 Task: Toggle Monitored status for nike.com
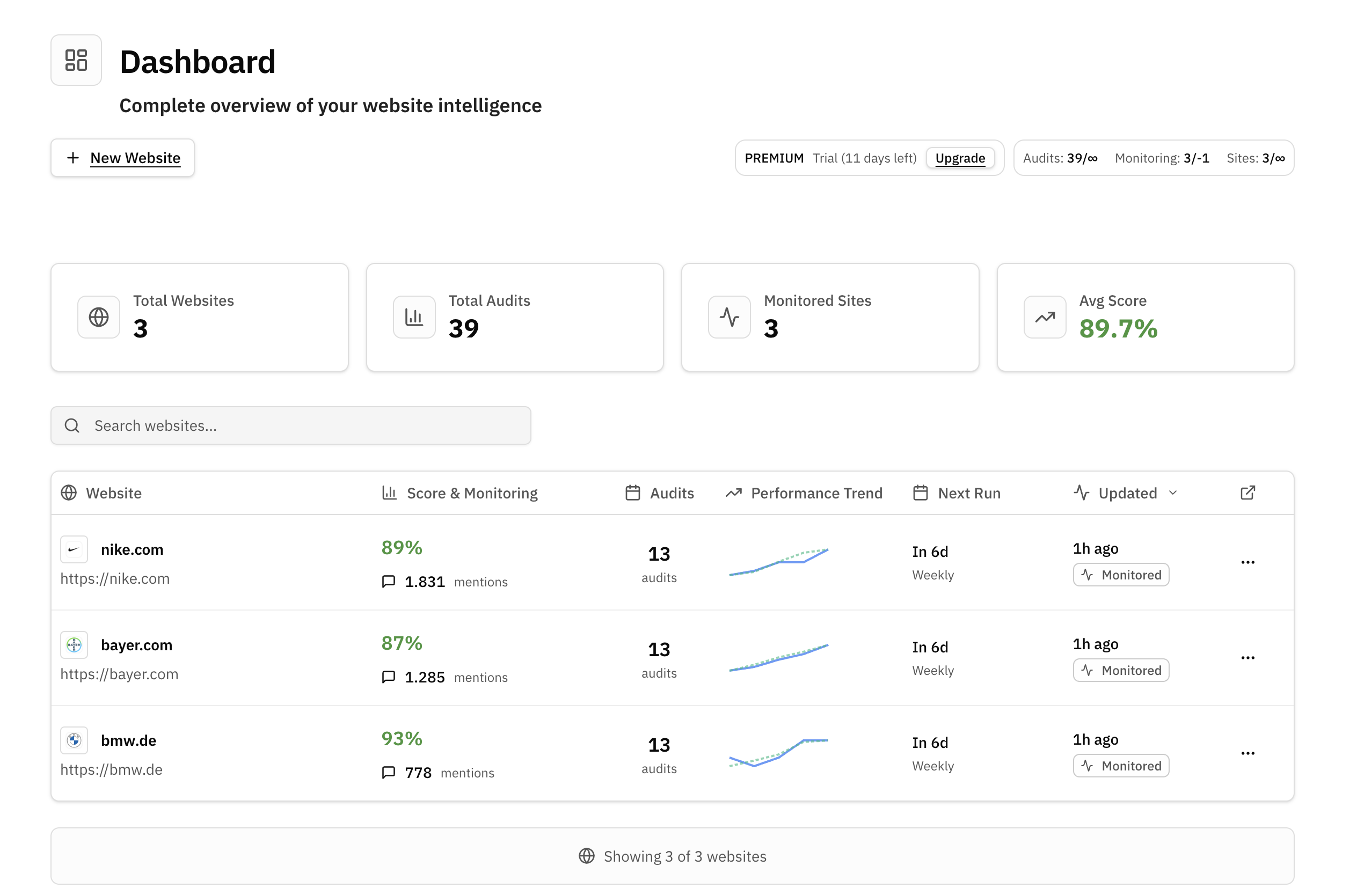point(1120,575)
